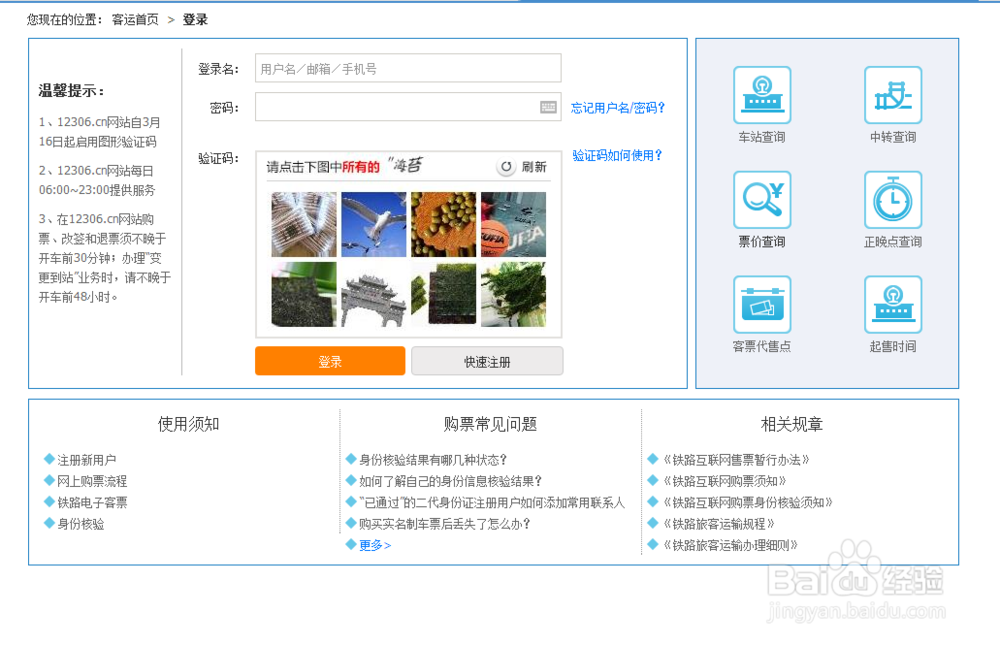This screenshot has width=1000, height=646.
Task: Select the first dark seaweed sheet captcha image
Action: pyautogui.click(x=304, y=295)
